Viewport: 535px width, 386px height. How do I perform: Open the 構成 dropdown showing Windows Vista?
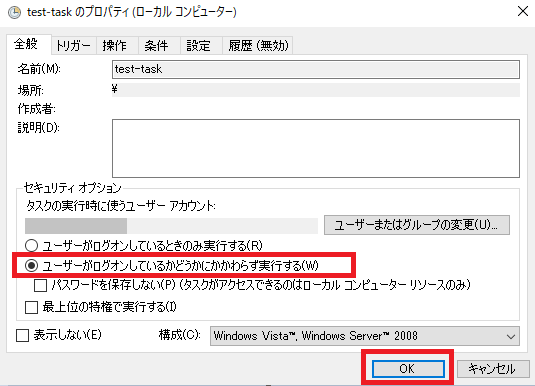(365, 336)
